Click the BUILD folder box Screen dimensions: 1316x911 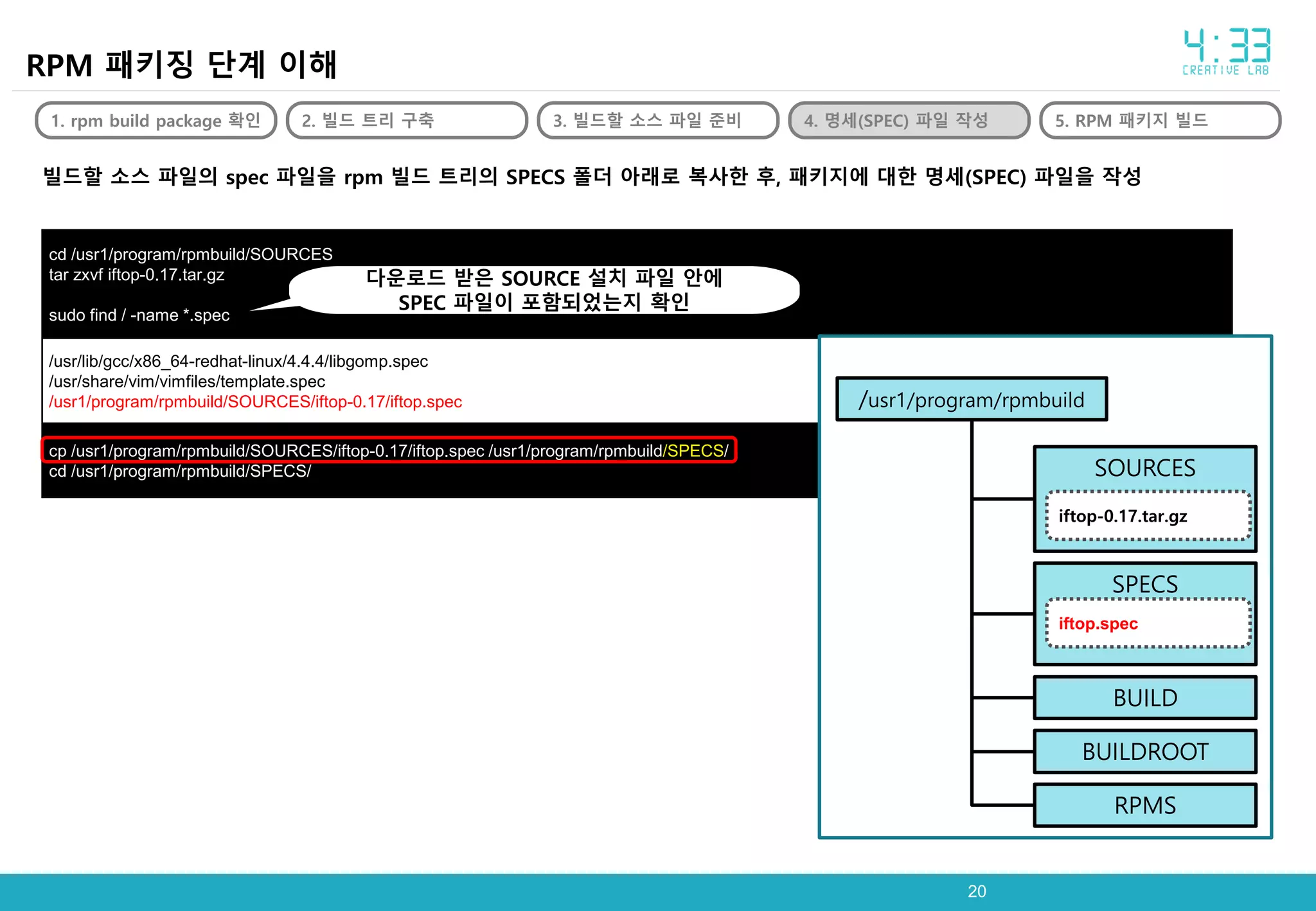click(x=1145, y=698)
